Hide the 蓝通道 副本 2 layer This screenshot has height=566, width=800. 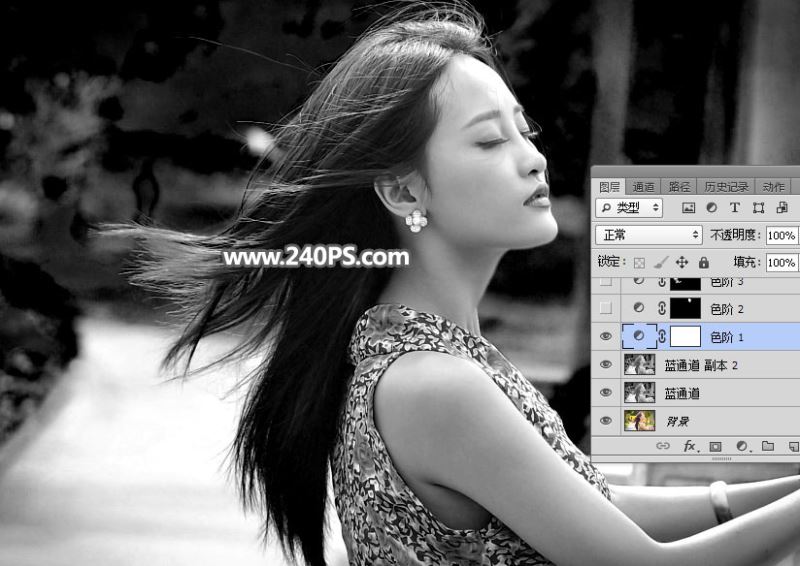606,364
